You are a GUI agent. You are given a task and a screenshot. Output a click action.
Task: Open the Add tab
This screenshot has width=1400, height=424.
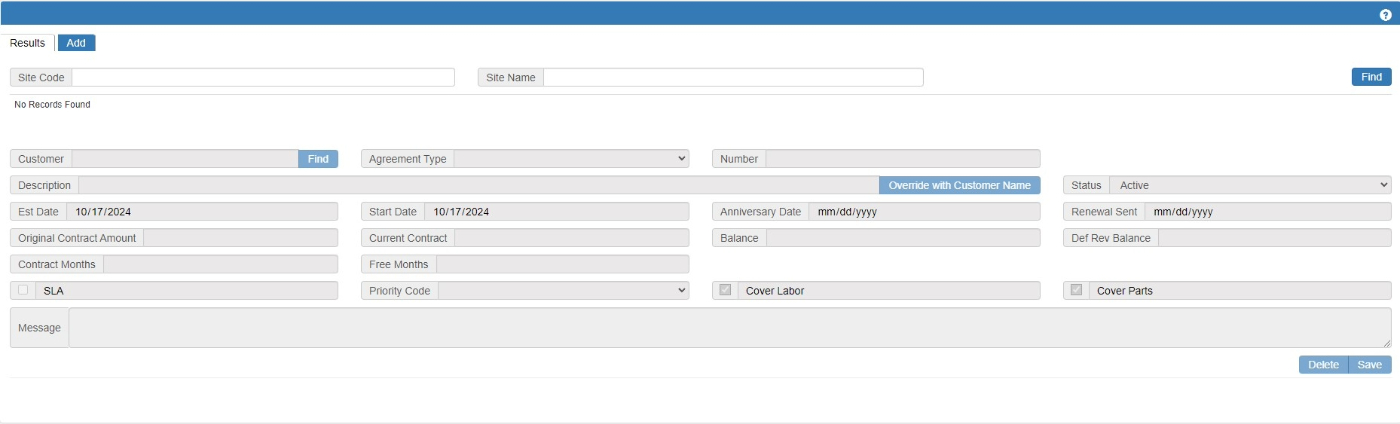pos(76,43)
